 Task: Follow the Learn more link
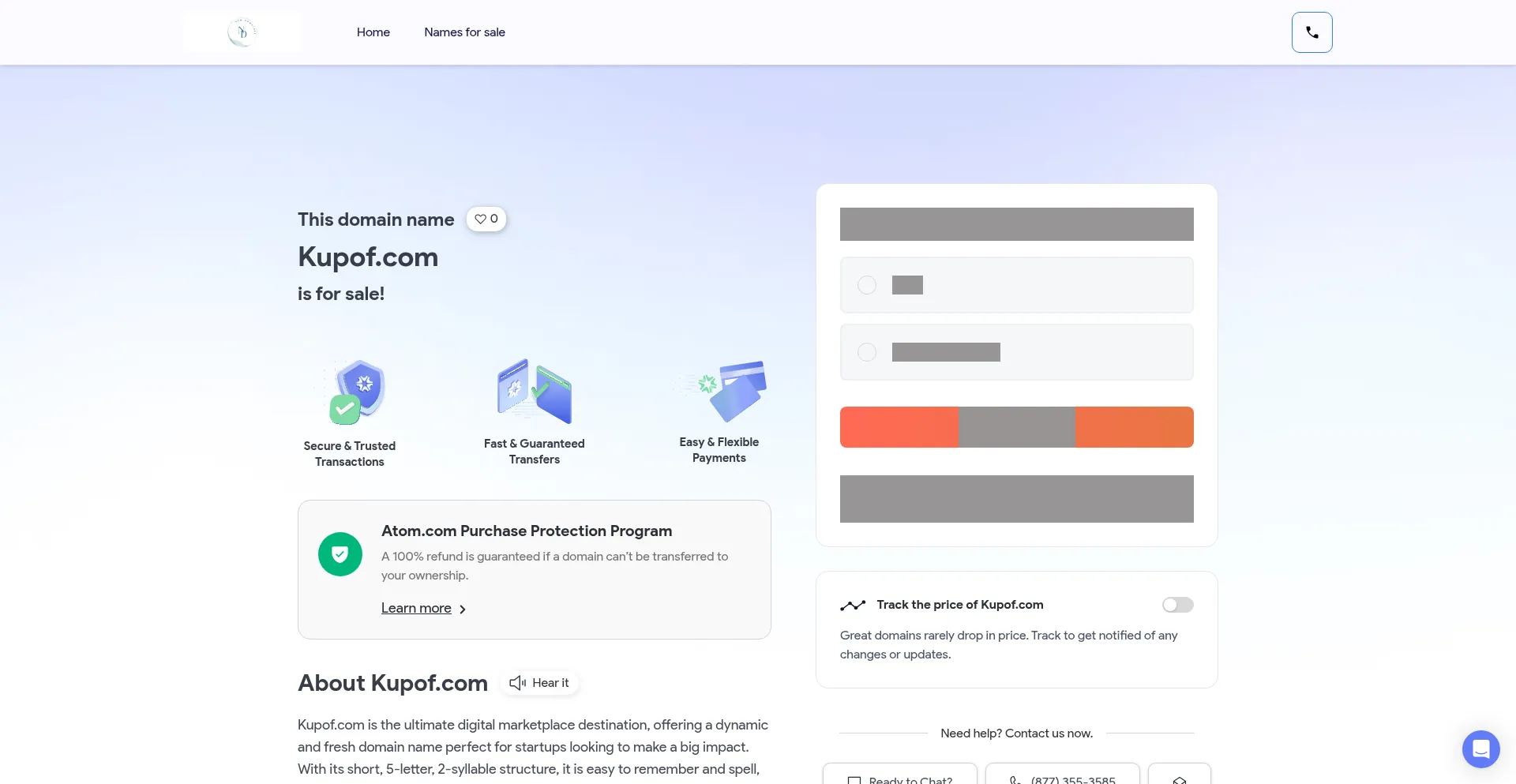pyautogui.click(x=416, y=608)
